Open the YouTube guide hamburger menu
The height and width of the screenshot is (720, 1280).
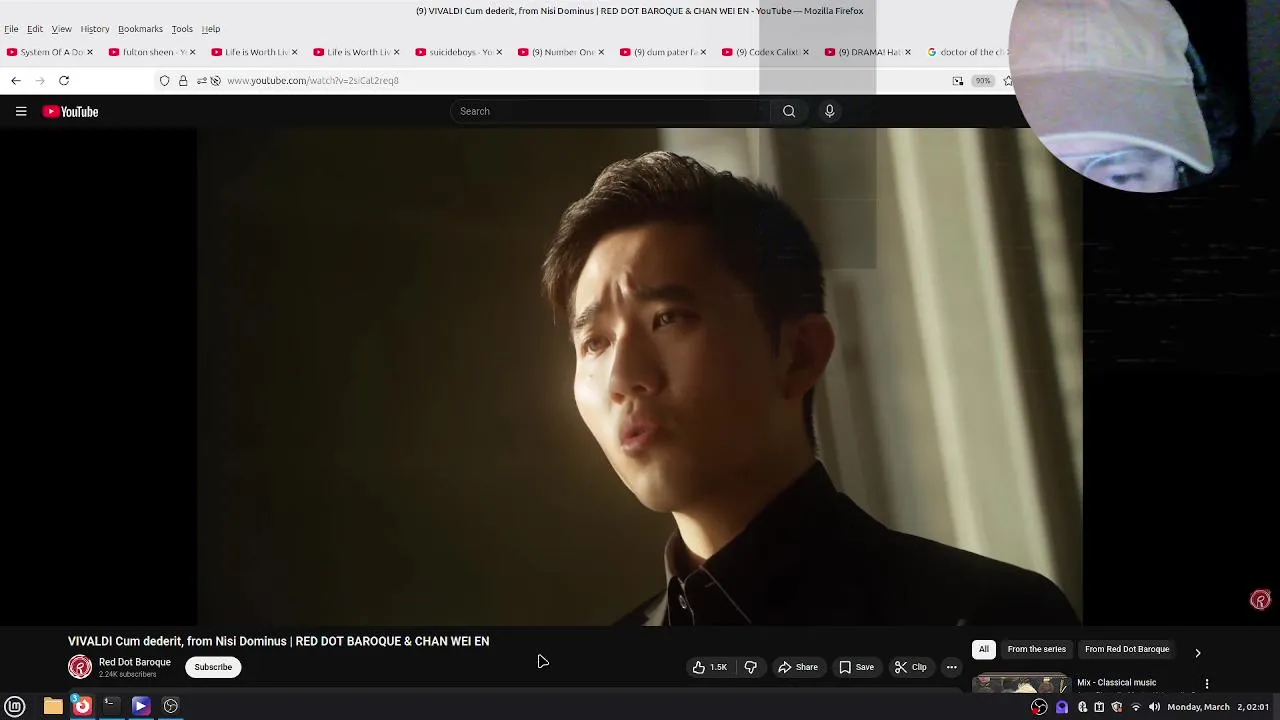click(x=21, y=111)
